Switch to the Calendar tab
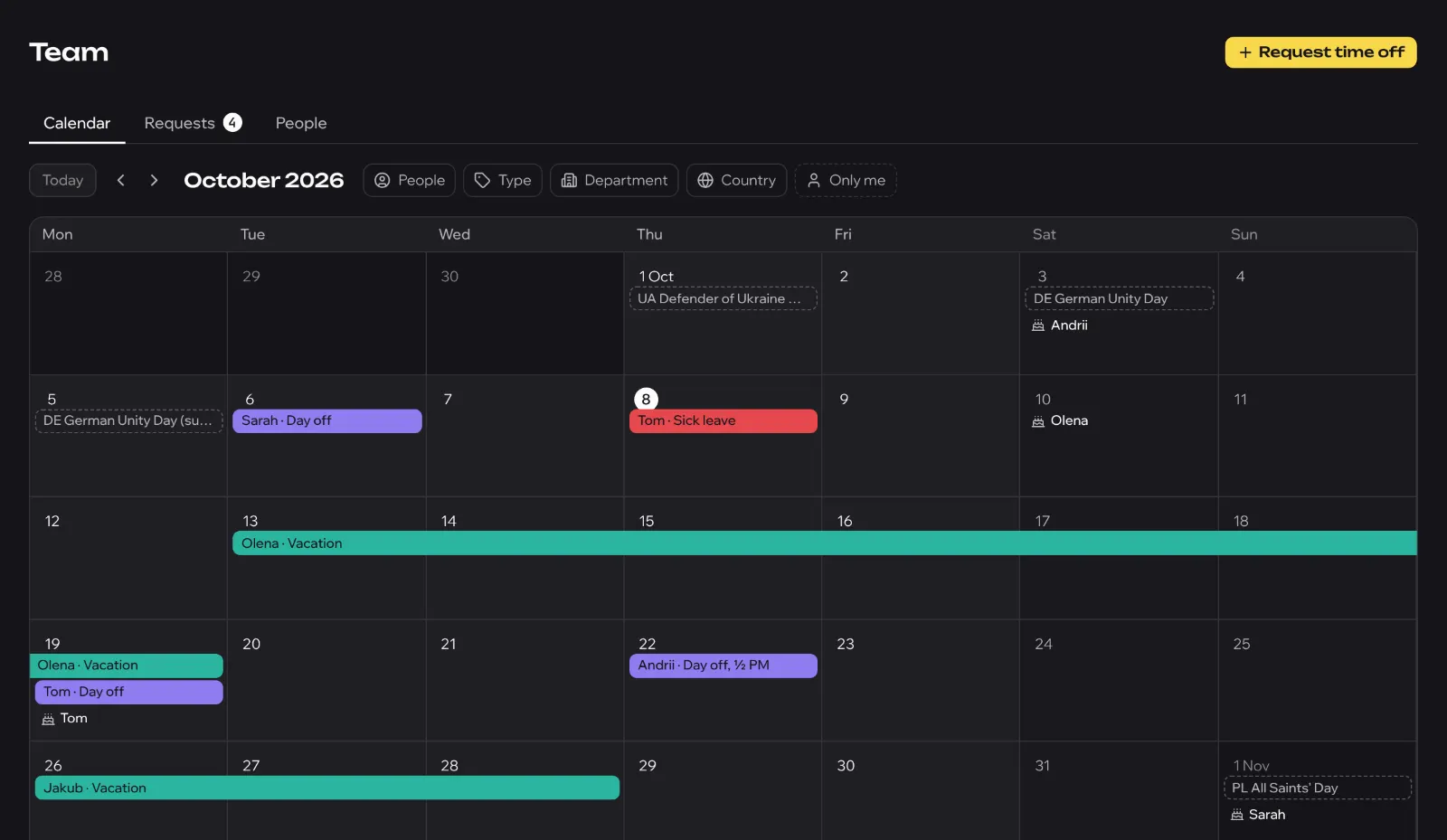 [77, 123]
